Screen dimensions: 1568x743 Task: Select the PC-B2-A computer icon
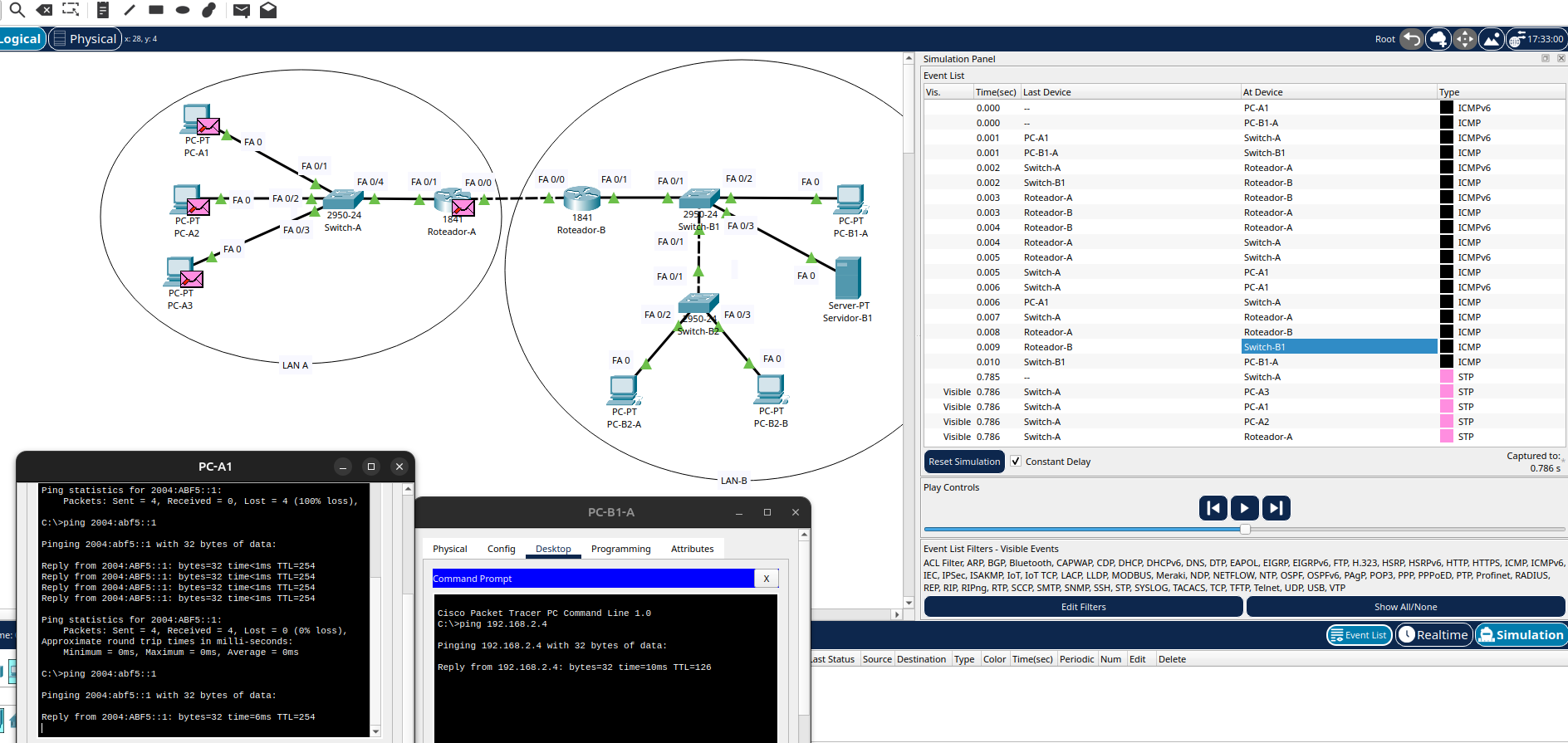[624, 390]
